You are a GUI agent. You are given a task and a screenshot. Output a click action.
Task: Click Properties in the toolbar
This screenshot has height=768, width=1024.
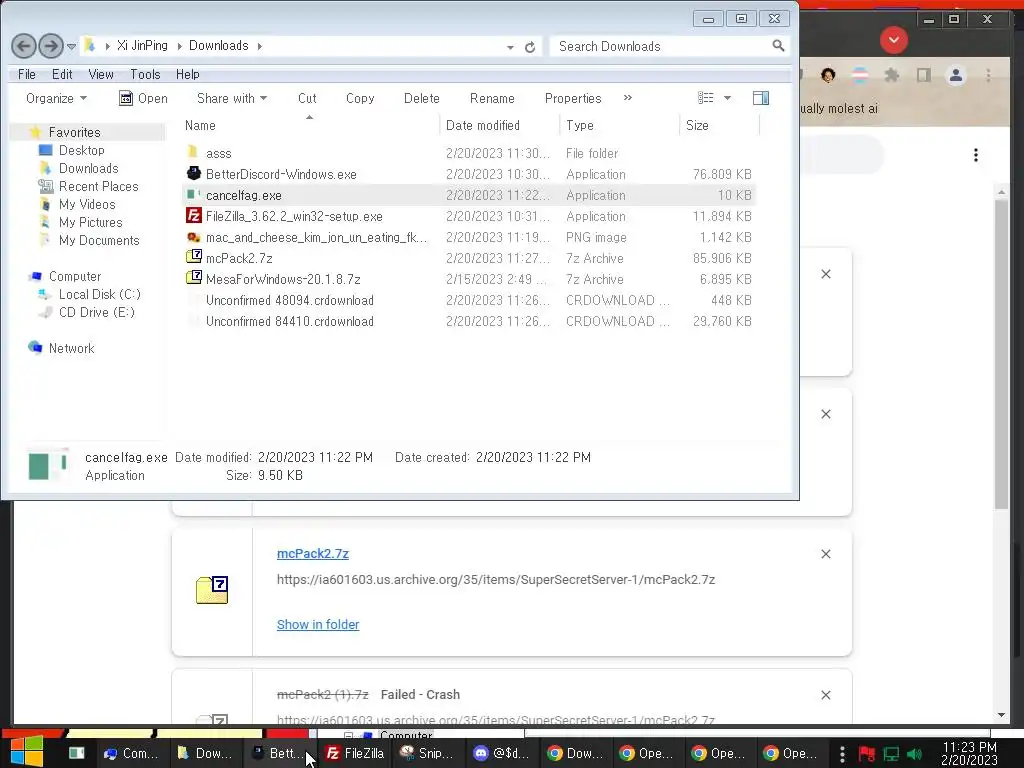573,99
